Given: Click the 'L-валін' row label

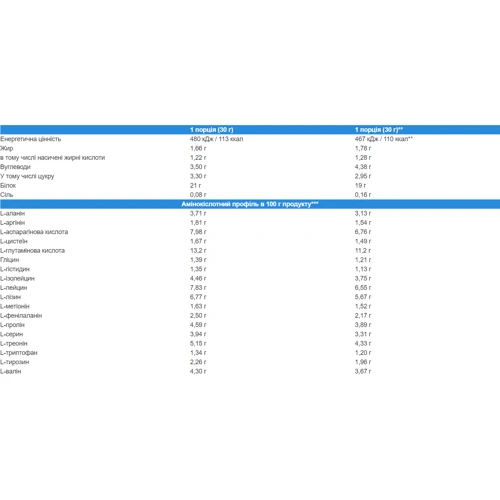Looking at the screenshot, I should [11, 371].
